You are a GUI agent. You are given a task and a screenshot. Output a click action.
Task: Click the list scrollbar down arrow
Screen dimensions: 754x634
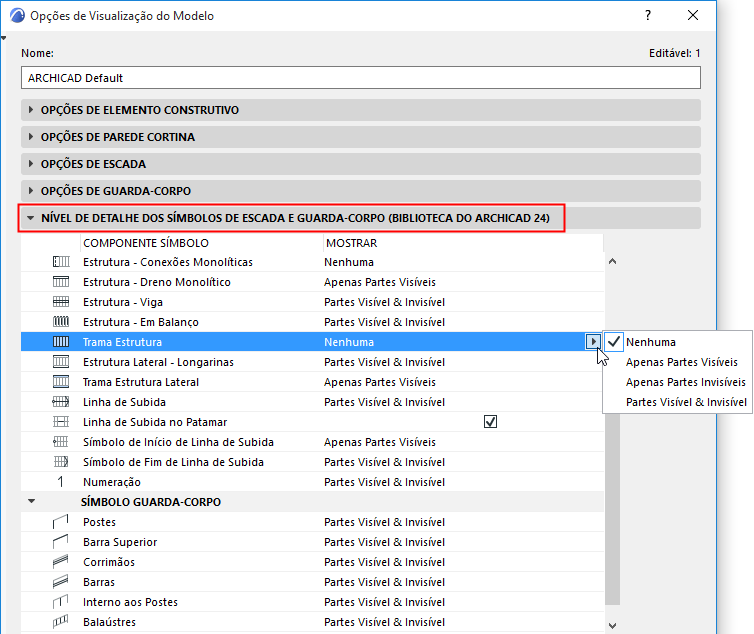click(x=612, y=625)
